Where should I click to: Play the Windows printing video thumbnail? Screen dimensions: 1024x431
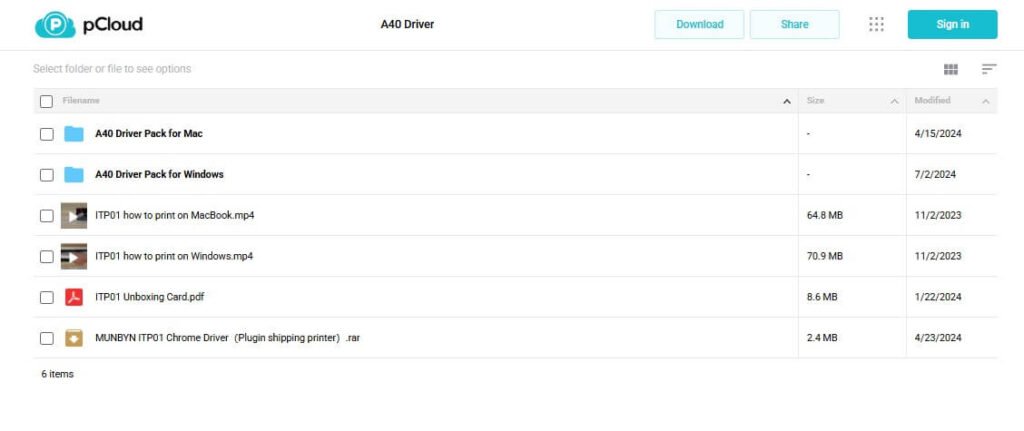click(74, 257)
